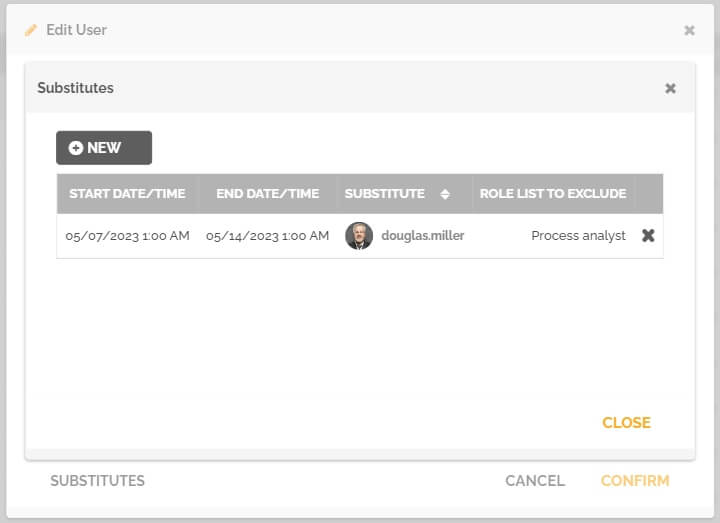
Task: Add a NEW substitute
Action: (104, 148)
